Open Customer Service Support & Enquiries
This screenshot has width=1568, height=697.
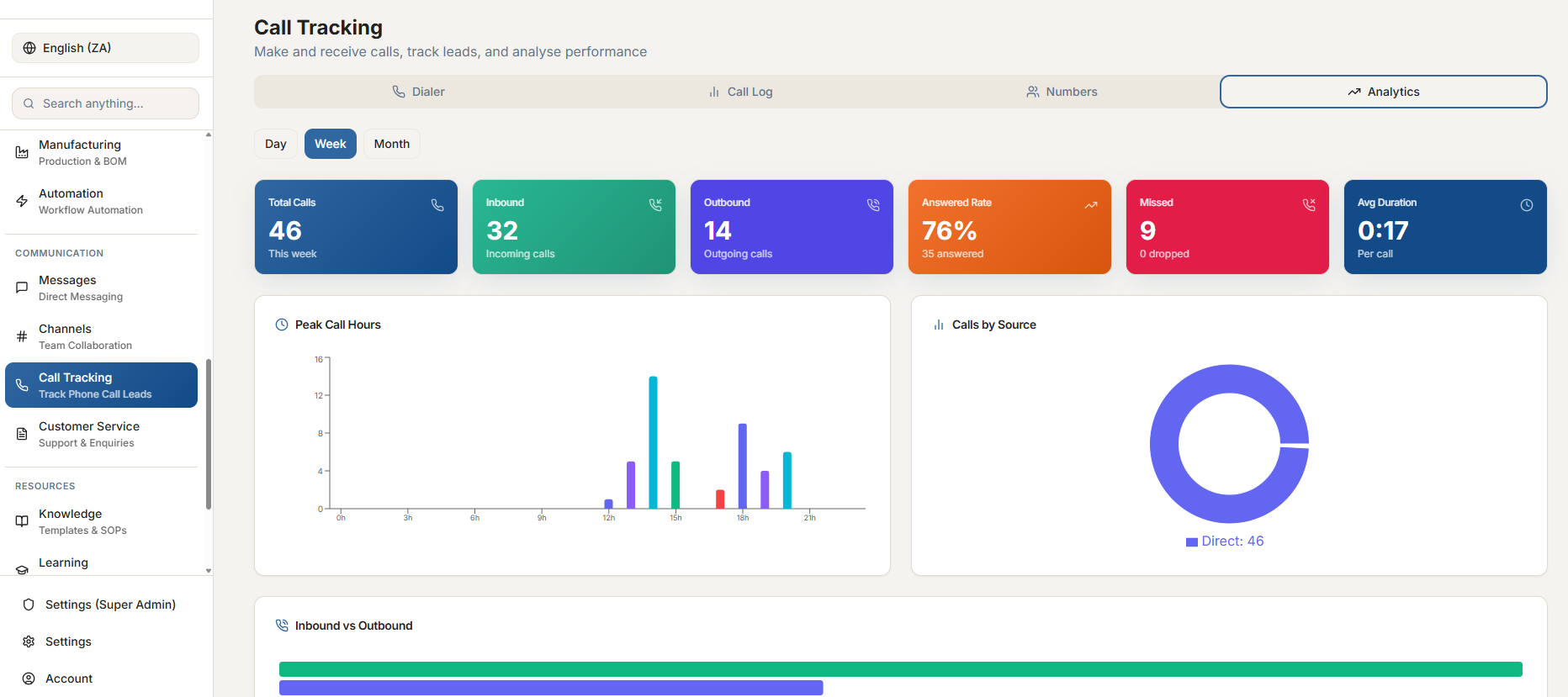tap(101, 434)
